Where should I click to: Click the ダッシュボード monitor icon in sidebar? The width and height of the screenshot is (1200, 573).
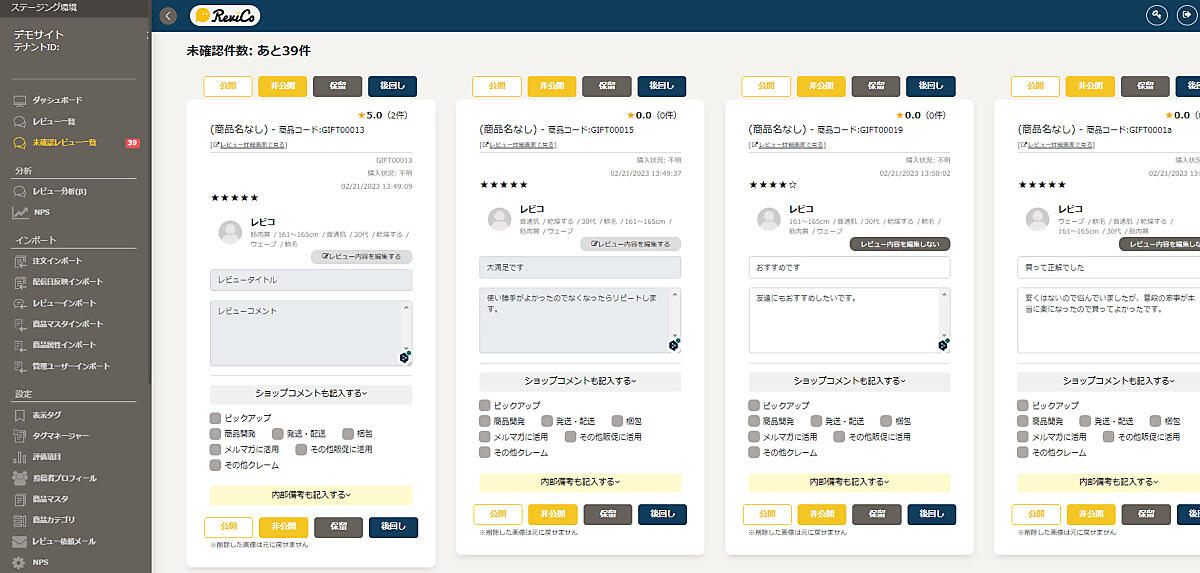[20, 101]
